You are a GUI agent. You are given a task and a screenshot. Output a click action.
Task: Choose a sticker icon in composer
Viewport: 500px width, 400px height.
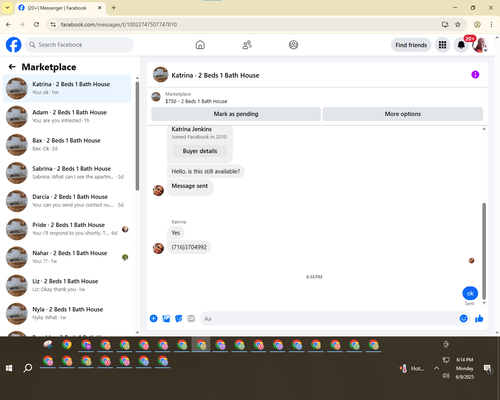179,319
